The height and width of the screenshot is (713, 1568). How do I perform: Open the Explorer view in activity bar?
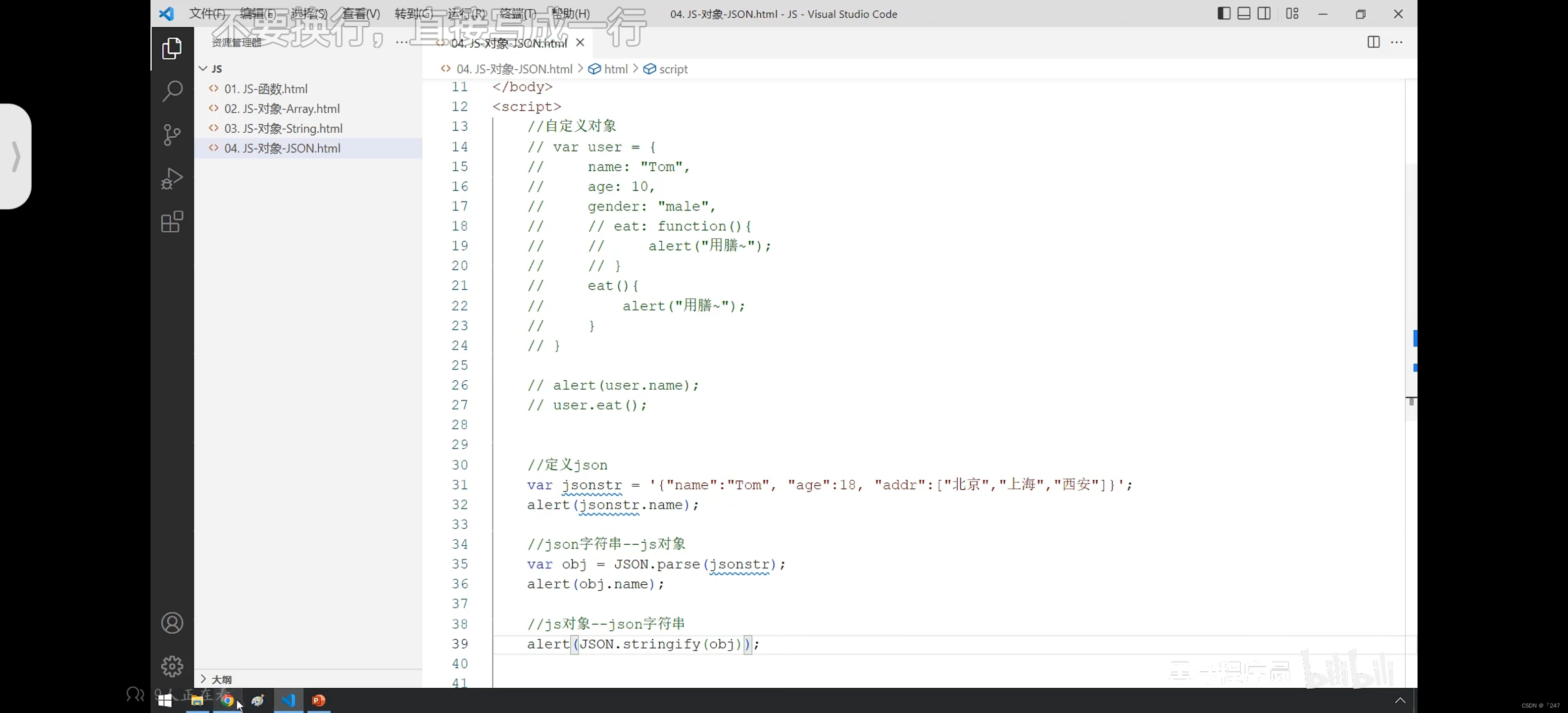click(x=172, y=49)
